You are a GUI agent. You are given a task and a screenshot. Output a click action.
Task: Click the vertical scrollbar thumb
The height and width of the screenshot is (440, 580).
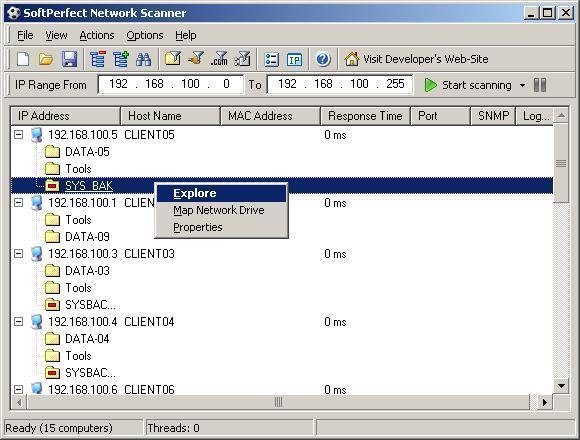tap(561, 163)
